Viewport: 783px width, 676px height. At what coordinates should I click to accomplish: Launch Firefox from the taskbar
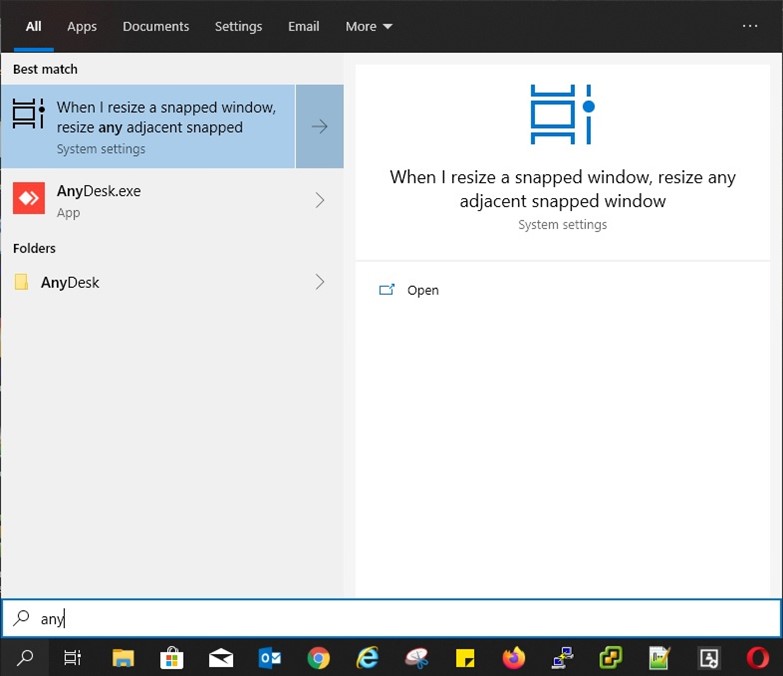pyautogui.click(x=514, y=658)
